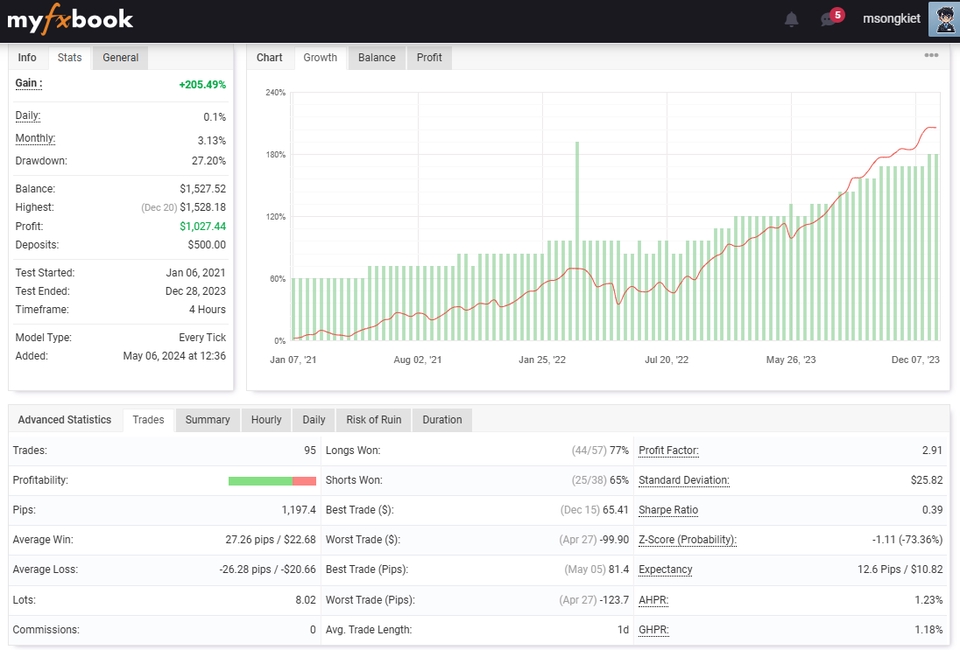The image size is (960, 650).
Task: Click the Sharpe Ratio label
Action: 668,511
